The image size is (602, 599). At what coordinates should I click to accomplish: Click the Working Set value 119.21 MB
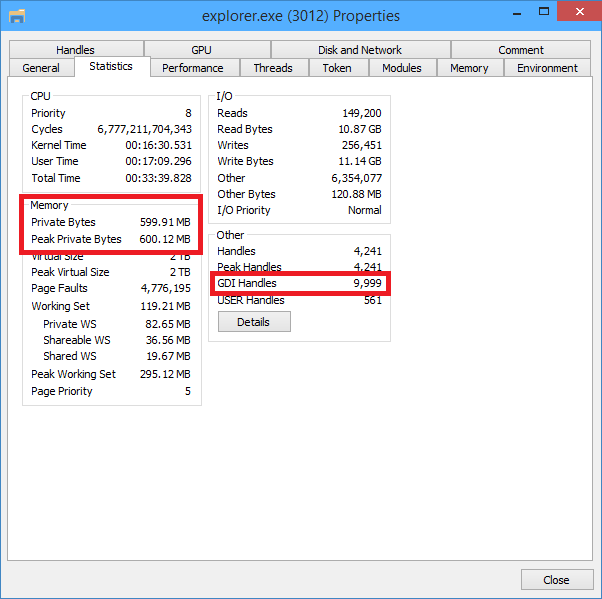165,306
